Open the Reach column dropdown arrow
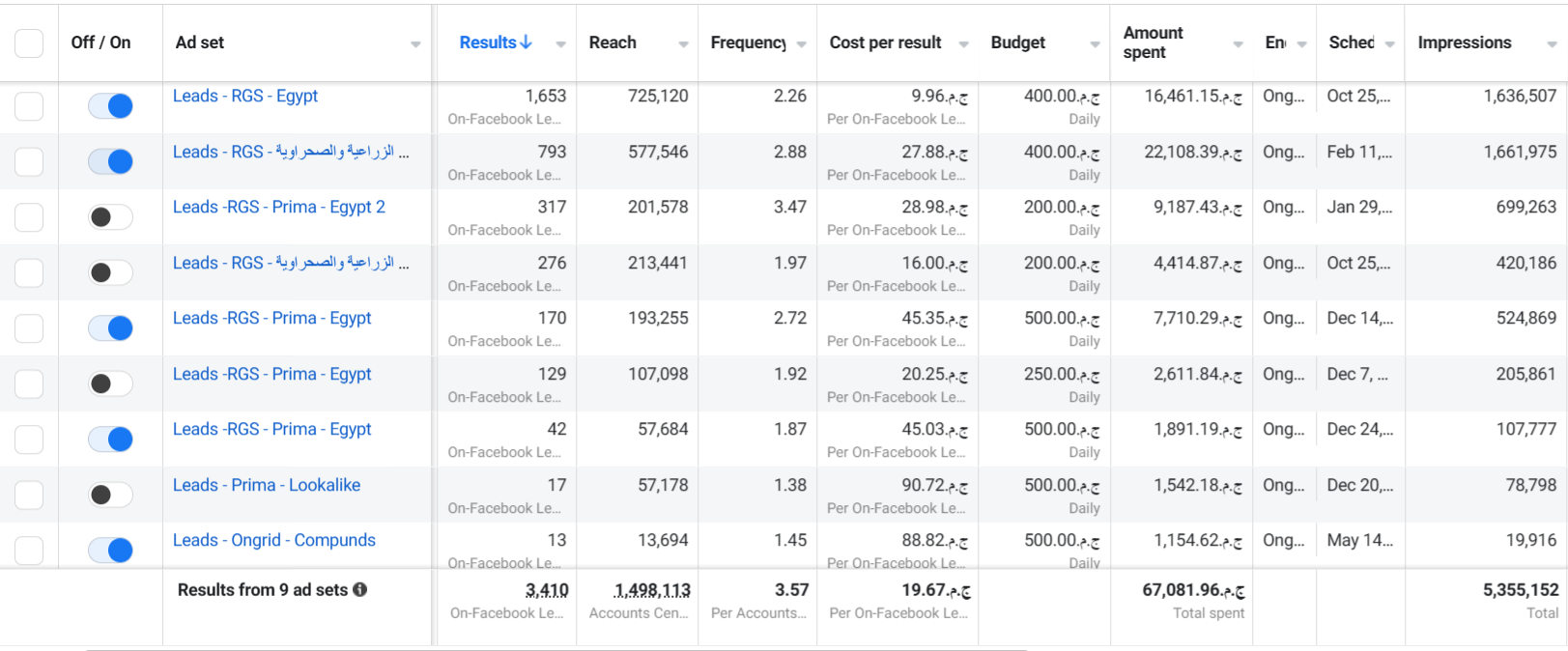Image resolution: width=1568 pixels, height=651 pixels. (x=683, y=44)
